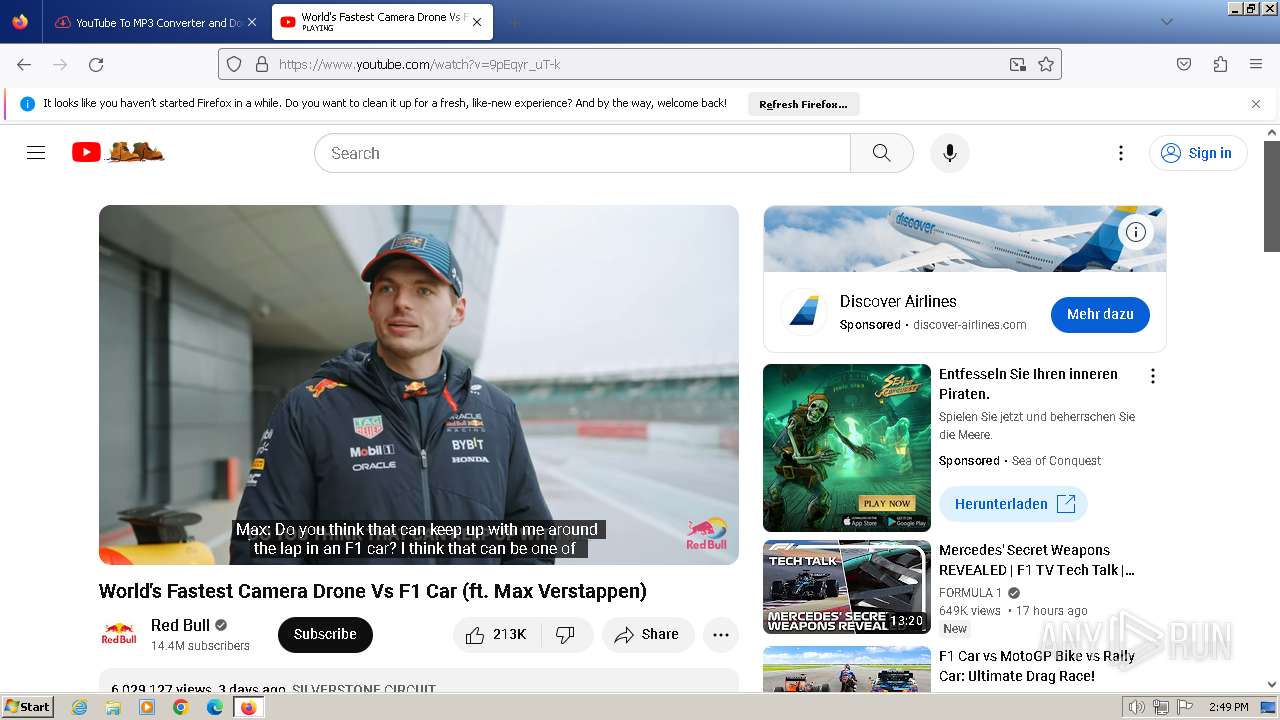The width and height of the screenshot is (1280, 720).
Task: Expand list all tabs chevron
Action: pyautogui.click(x=1166, y=22)
